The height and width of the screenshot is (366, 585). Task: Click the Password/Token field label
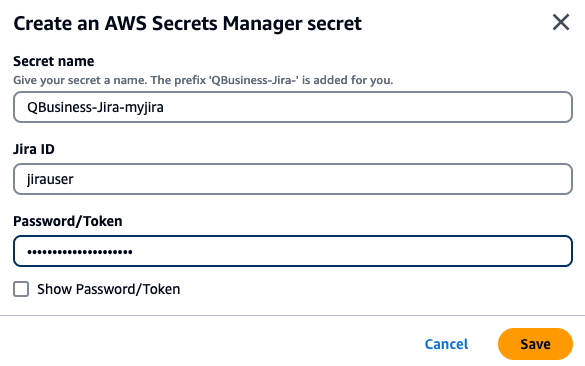[x=68, y=221]
